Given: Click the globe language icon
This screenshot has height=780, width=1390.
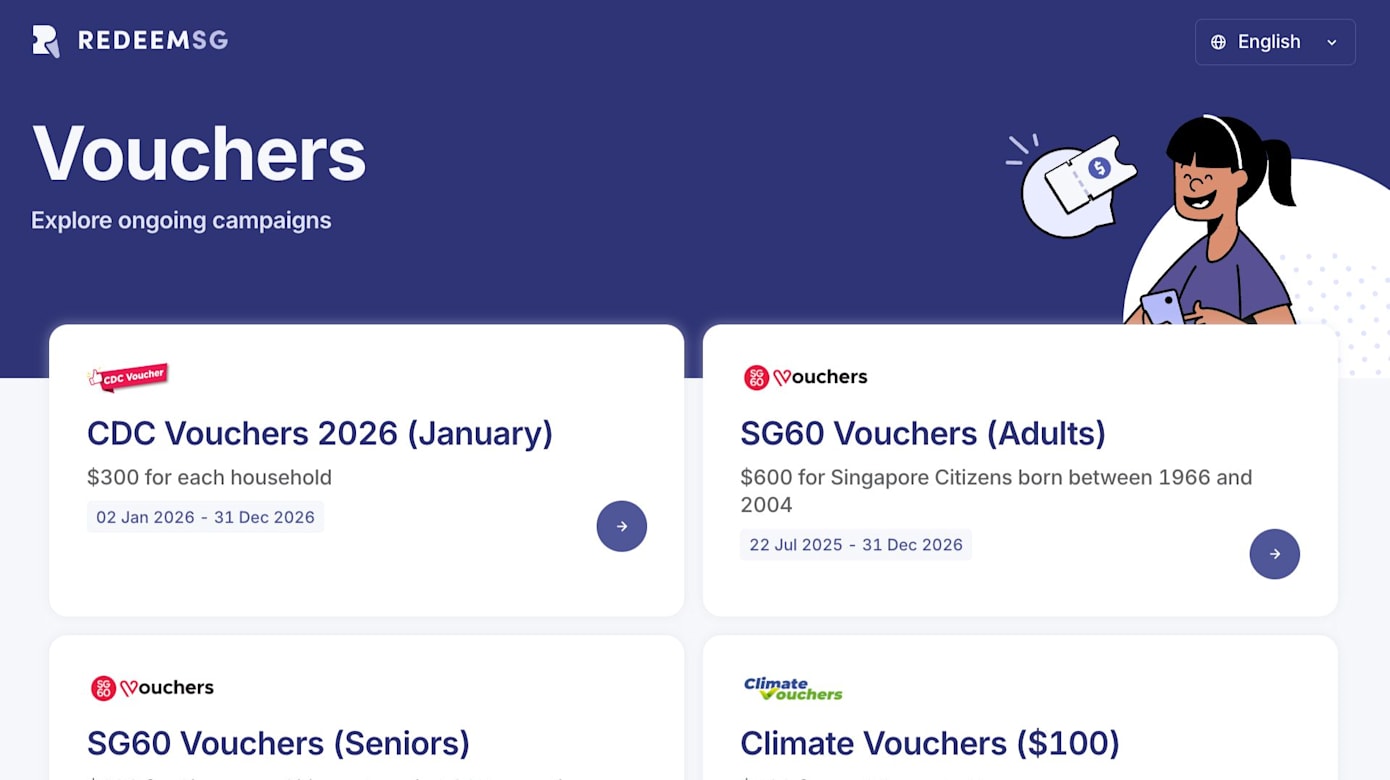Looking at the screenshot, I should pos(1218,42).
